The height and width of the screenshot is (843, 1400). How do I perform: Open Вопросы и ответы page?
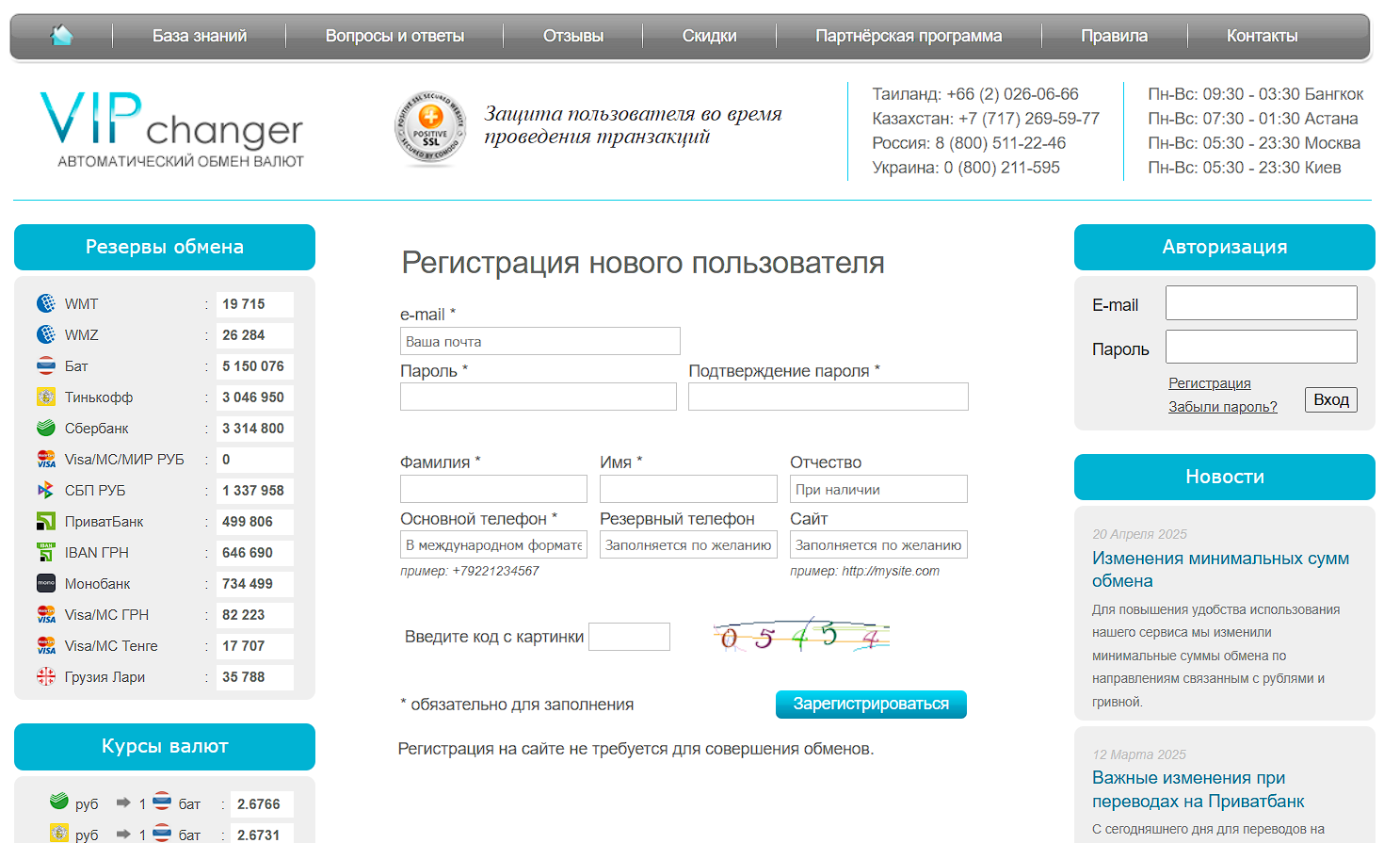[x=394, y=36]
